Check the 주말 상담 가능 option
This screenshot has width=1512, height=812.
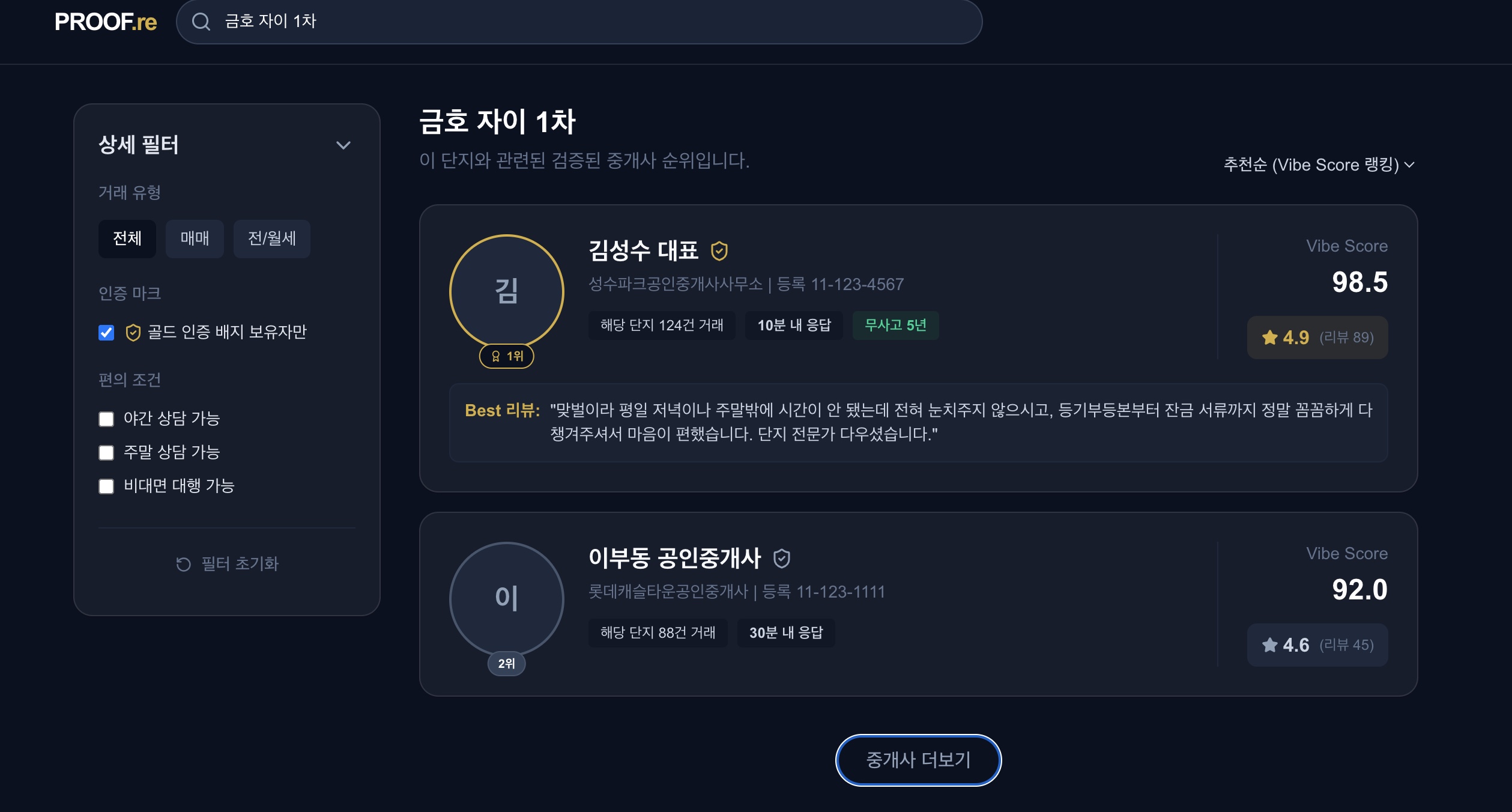tap(106, 452)
